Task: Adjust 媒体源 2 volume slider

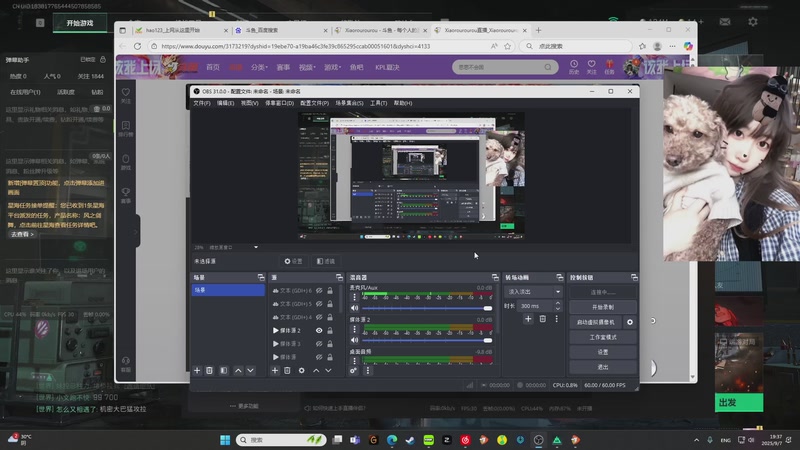Action: click(426, 340)
